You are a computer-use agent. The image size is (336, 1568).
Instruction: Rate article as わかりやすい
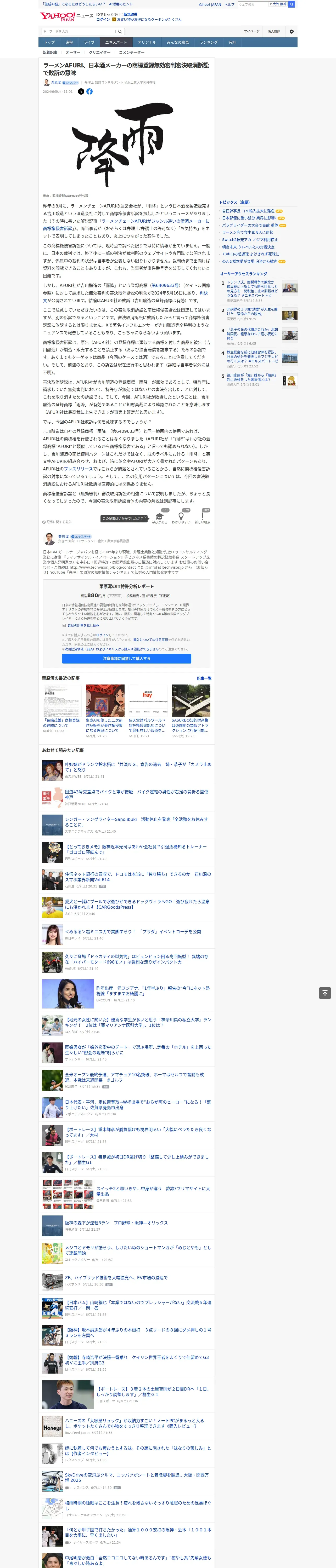tap(181, 517)
